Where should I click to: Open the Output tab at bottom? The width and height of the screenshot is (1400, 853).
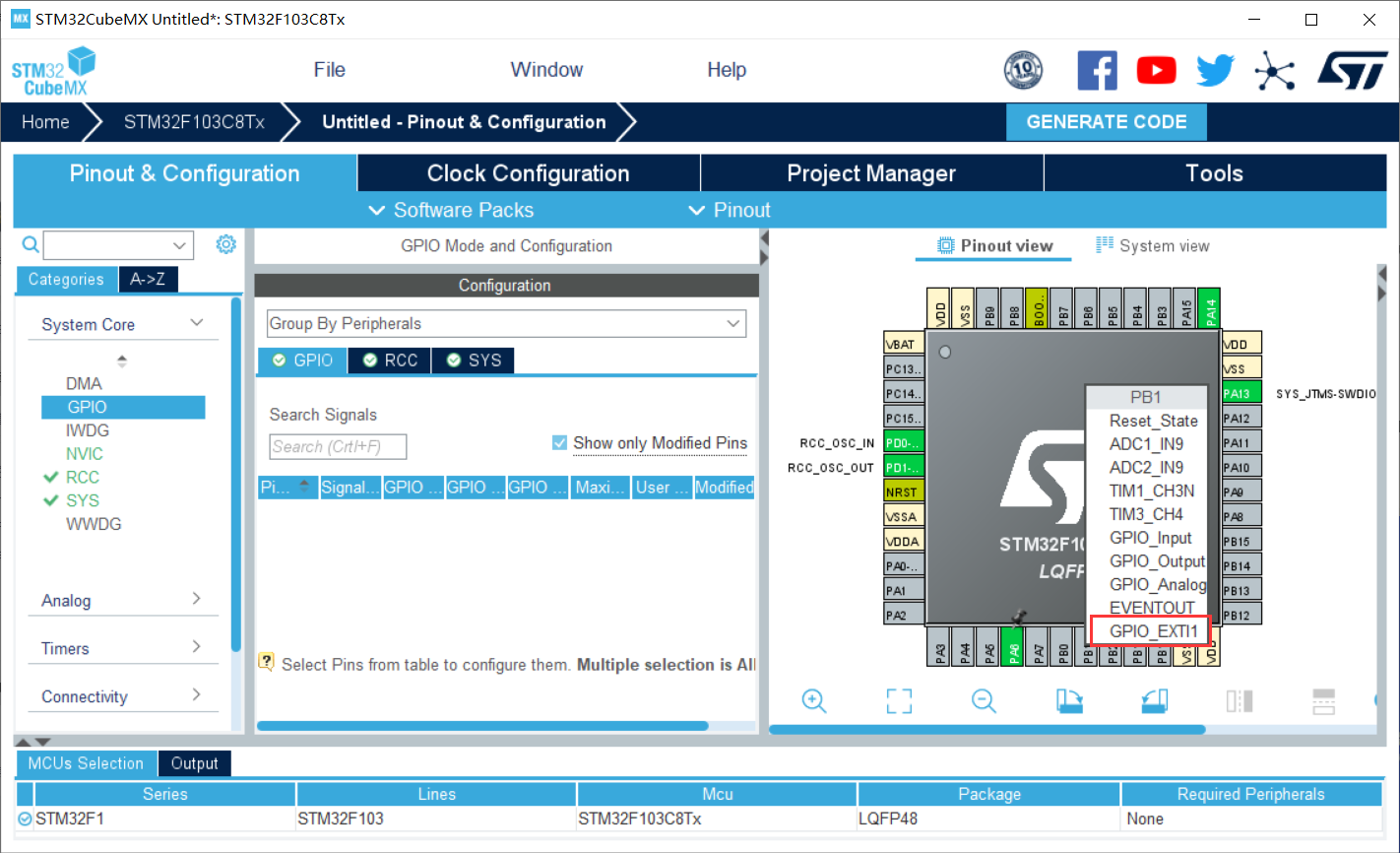click(194, 763)
